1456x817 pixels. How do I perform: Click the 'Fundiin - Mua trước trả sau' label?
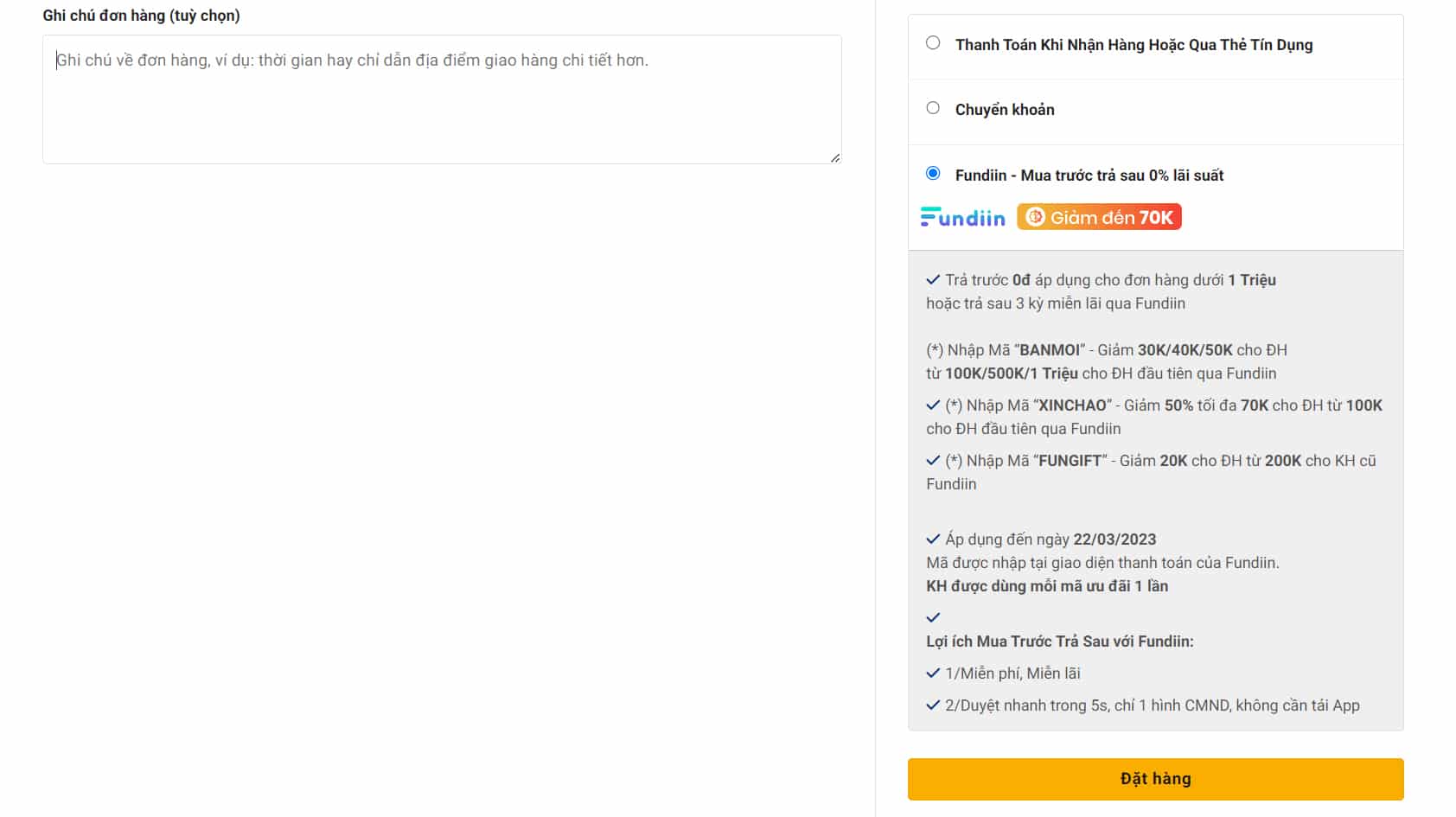point(1089,176)
